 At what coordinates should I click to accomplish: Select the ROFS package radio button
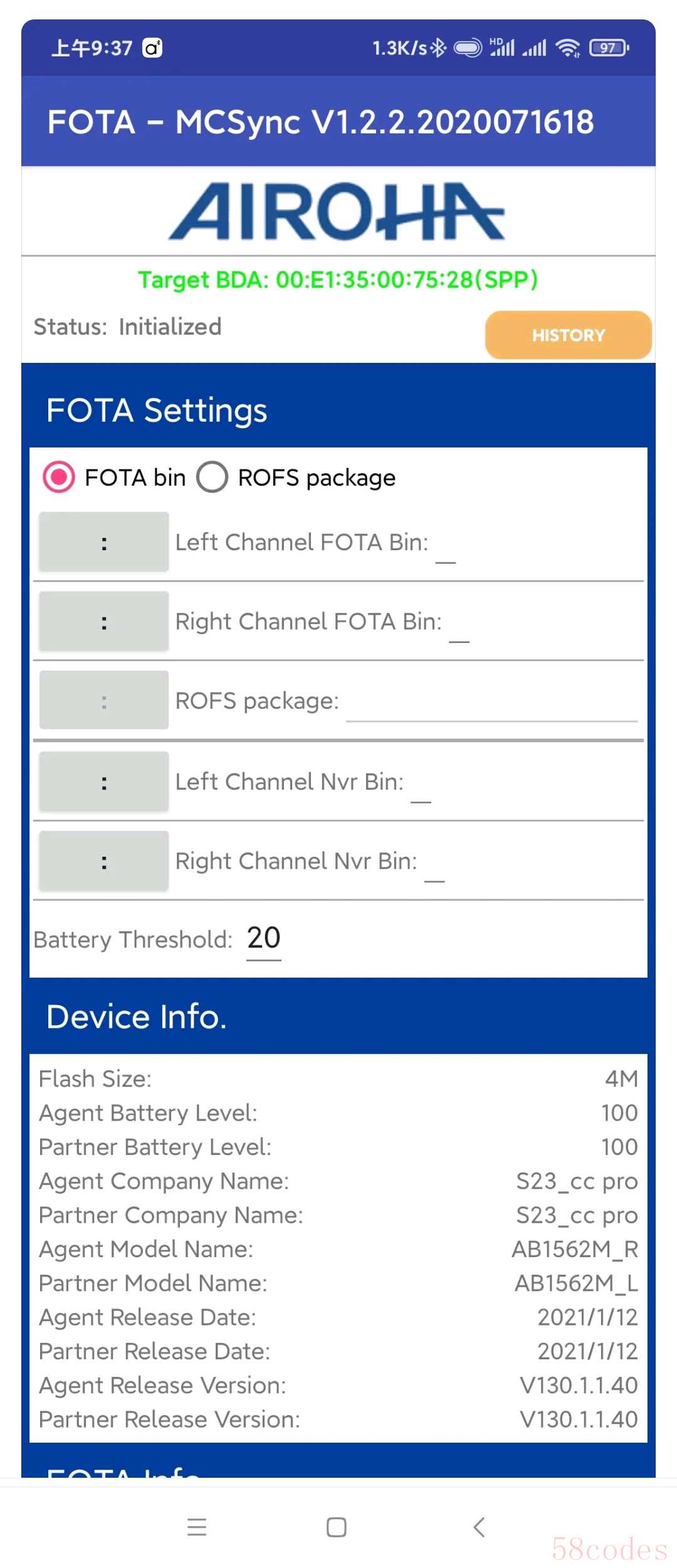coord(213,478)
